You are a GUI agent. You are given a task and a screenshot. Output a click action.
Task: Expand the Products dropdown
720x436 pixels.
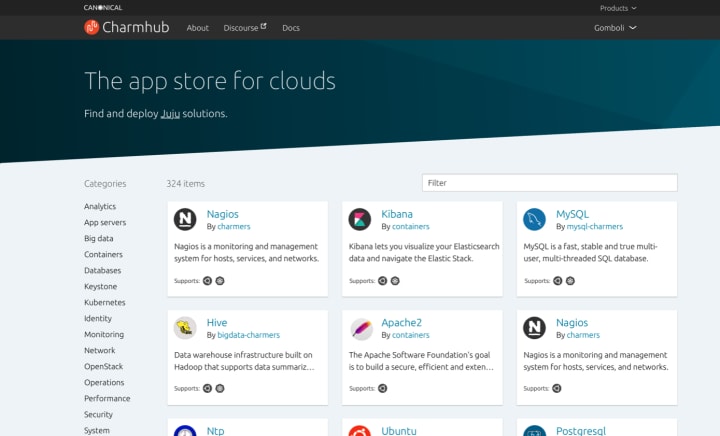618,8
